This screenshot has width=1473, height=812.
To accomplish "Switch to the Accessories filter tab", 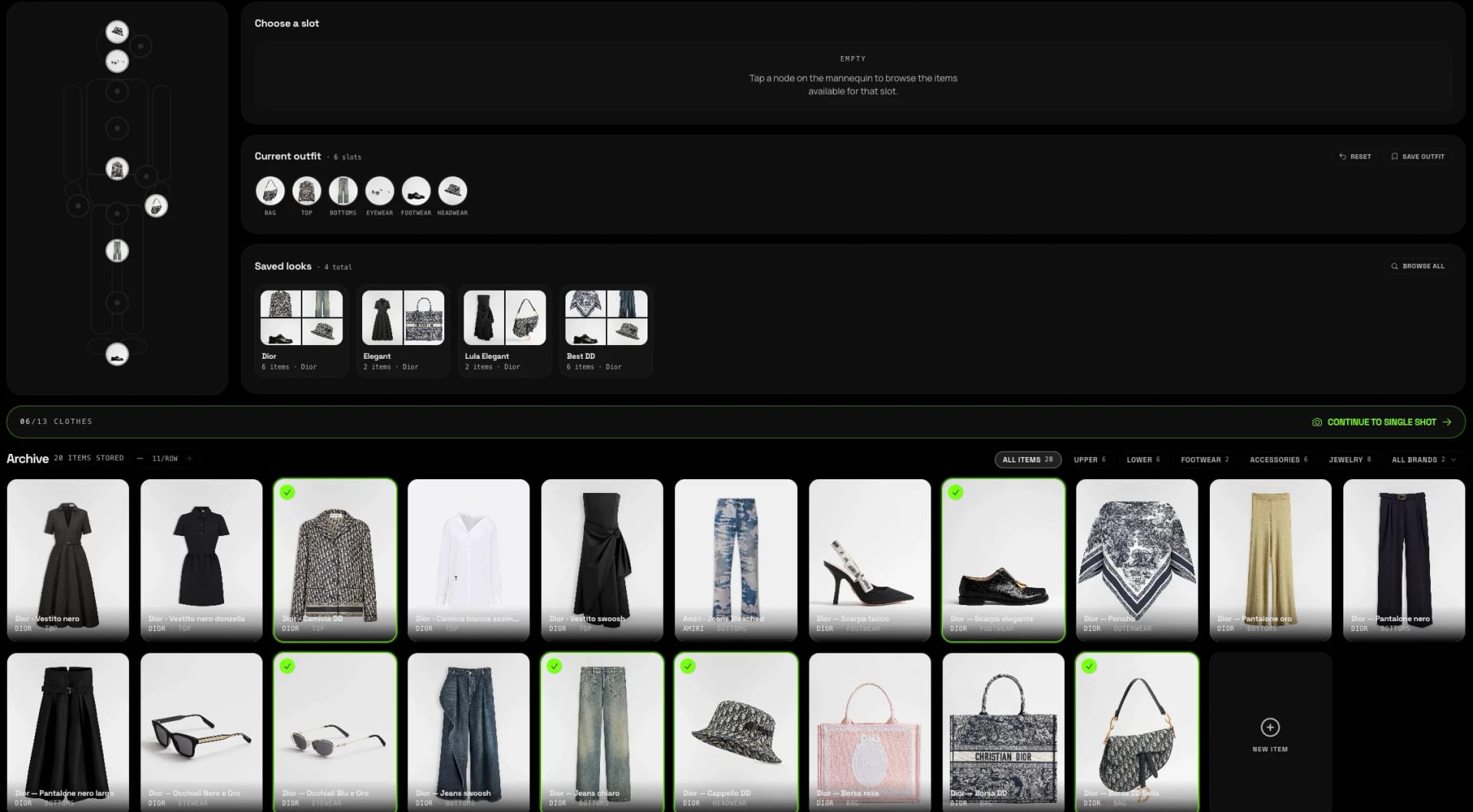I will pos(1278,459).
